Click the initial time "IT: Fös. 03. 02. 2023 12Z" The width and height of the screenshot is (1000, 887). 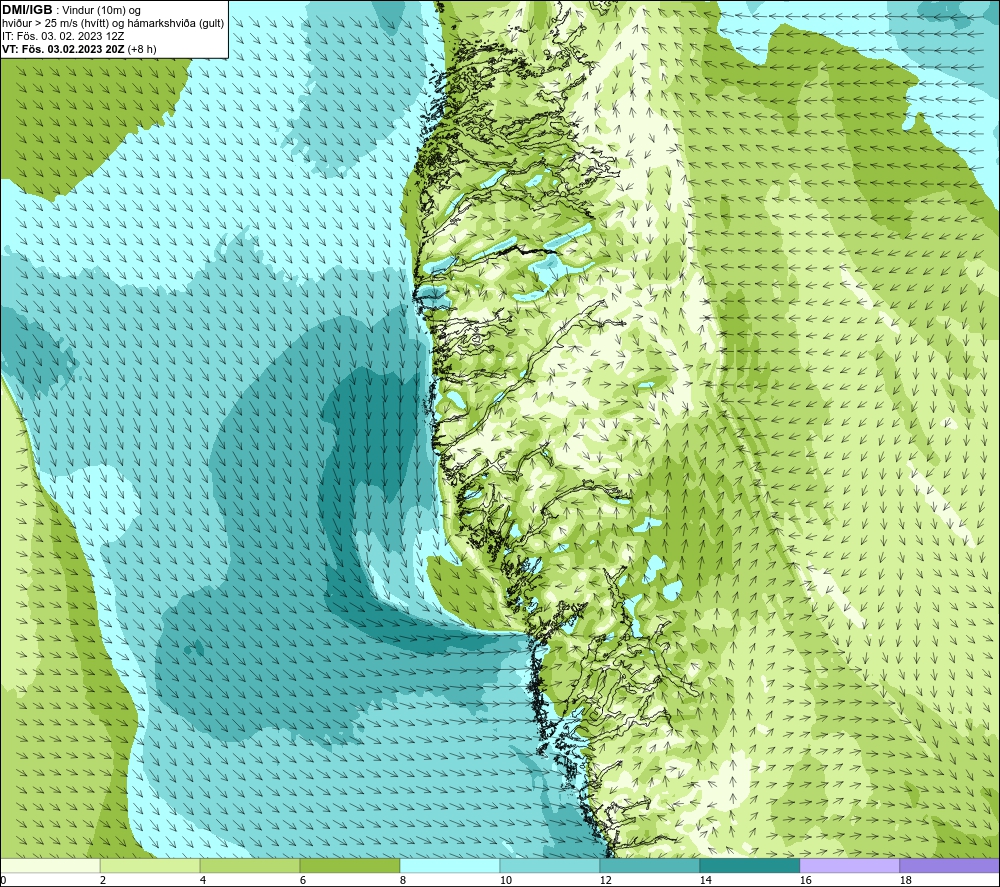[63, 36]
